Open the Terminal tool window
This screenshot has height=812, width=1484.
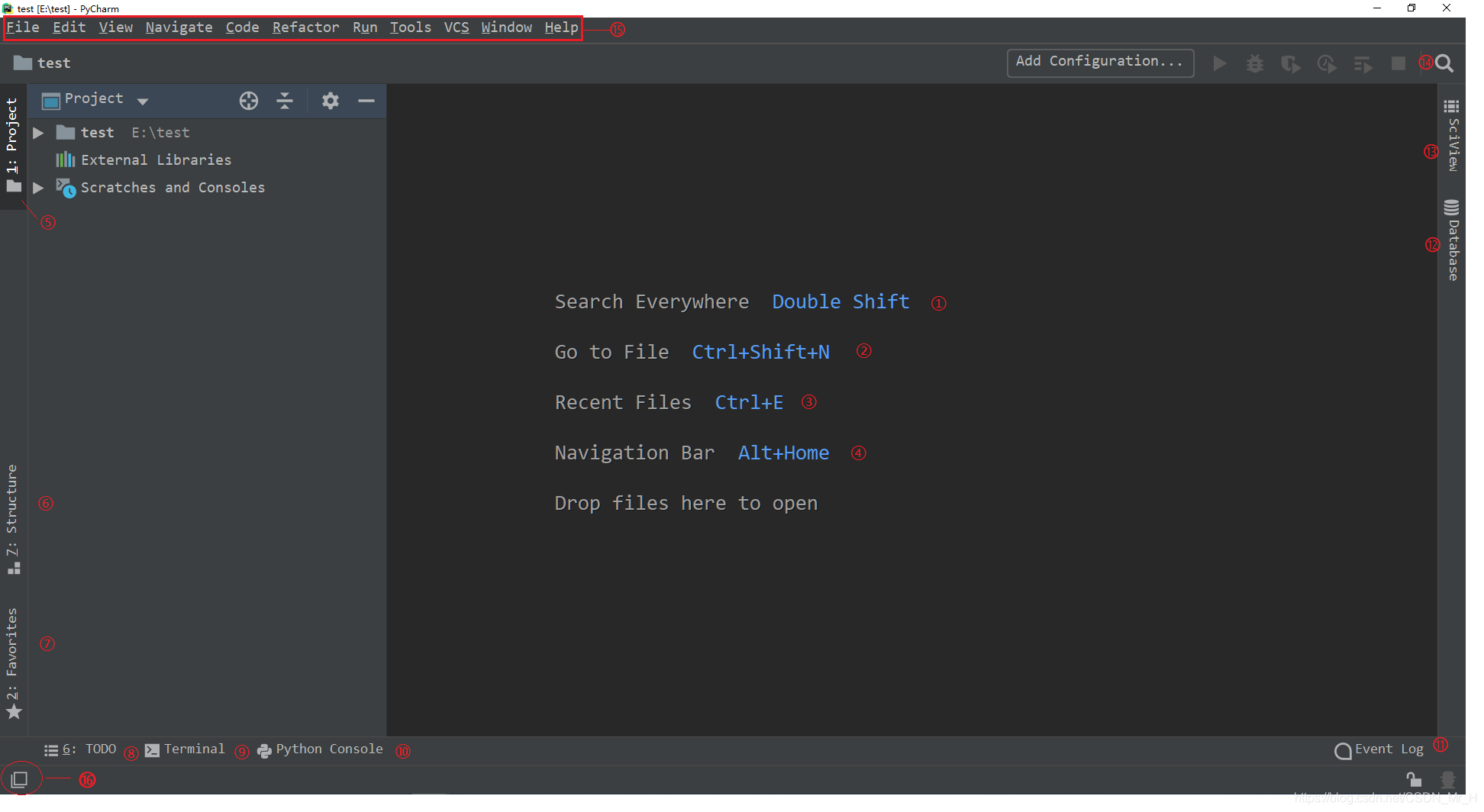pyautogui.click(x=185, y=749)
